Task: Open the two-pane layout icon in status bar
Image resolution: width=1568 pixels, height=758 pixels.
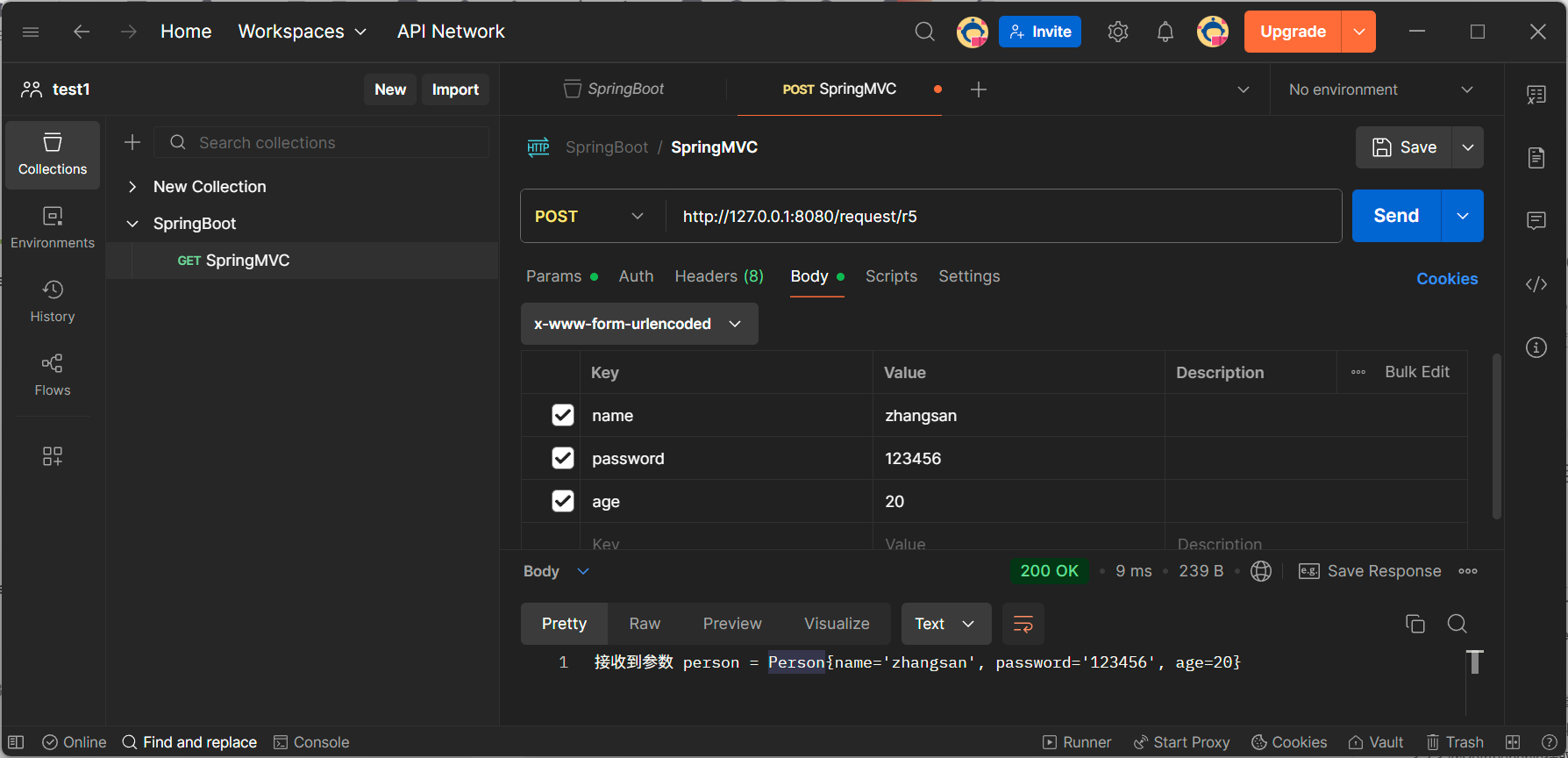Action: tap(1513, 742)
